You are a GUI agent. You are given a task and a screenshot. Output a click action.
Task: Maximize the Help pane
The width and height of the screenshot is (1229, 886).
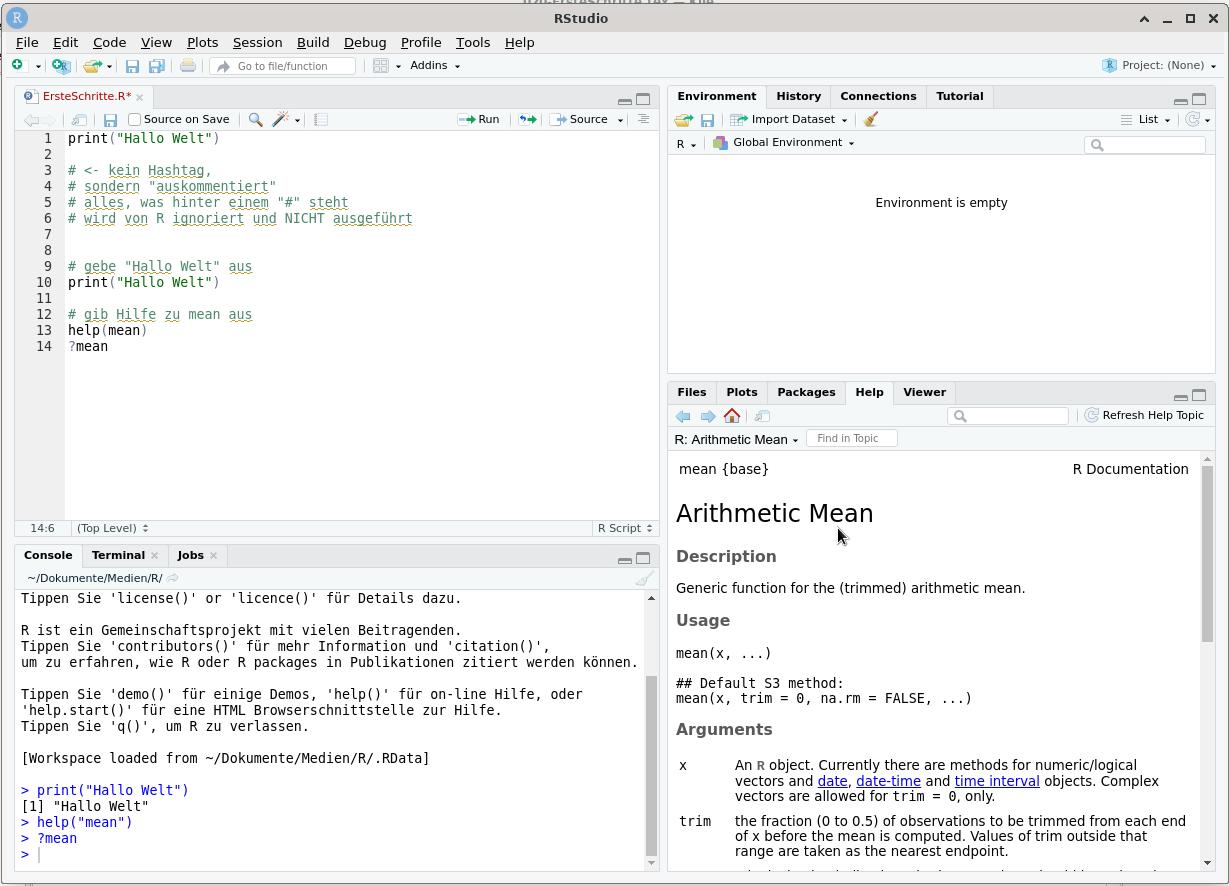tap(1199, 395)
